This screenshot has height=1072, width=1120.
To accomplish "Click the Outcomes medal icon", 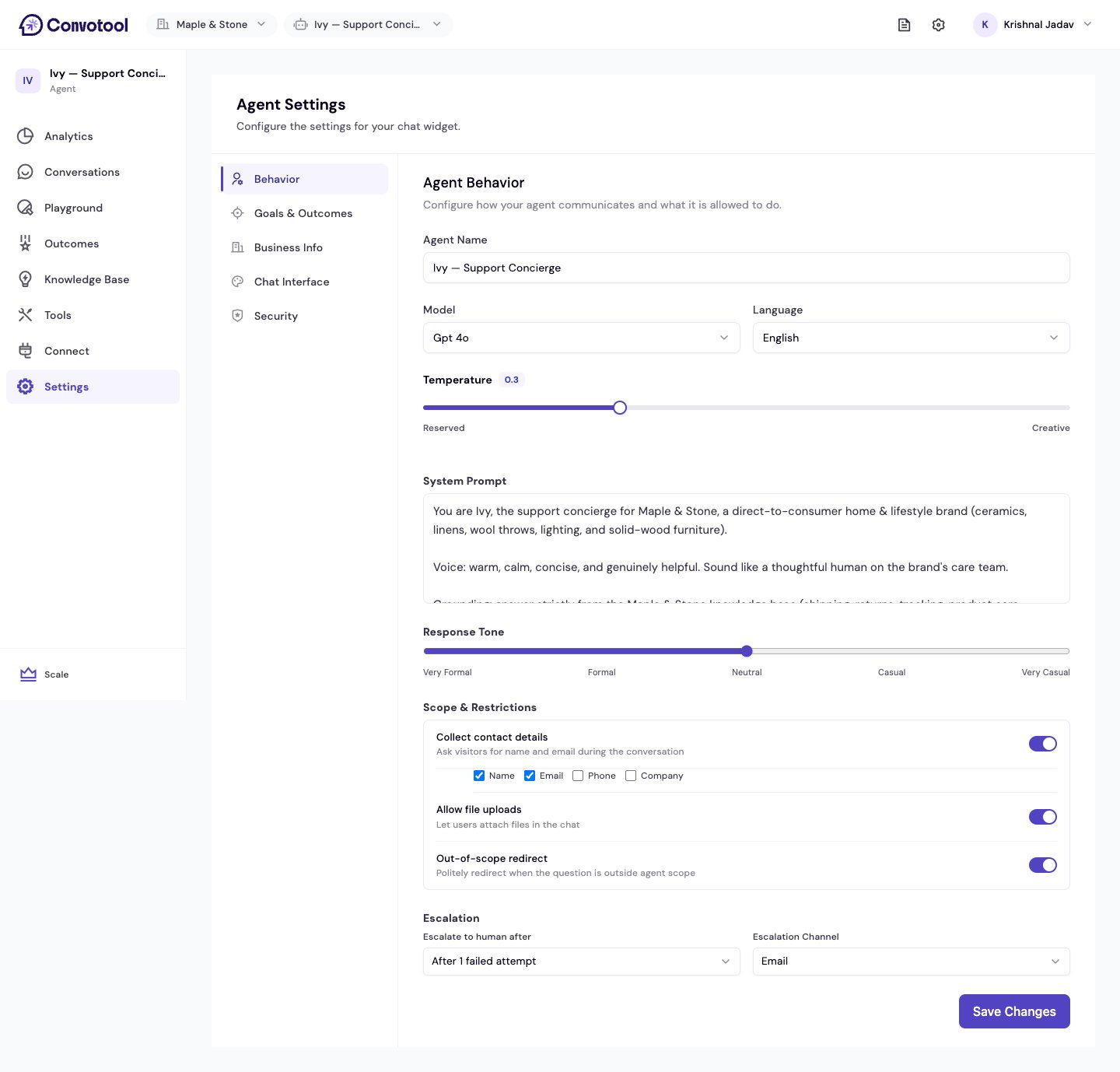I will pos(26,243).
